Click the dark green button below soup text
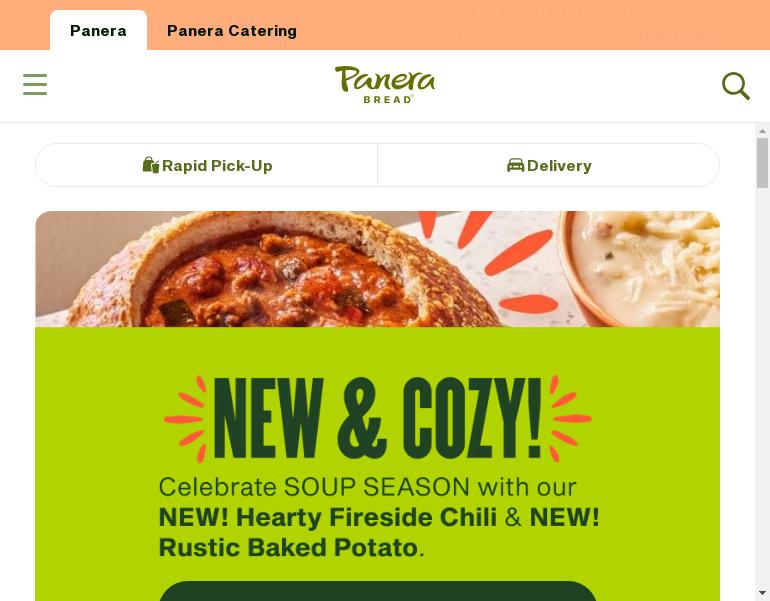Image resolution: width=770 pixels, height=601 pixels. [377, 591]
